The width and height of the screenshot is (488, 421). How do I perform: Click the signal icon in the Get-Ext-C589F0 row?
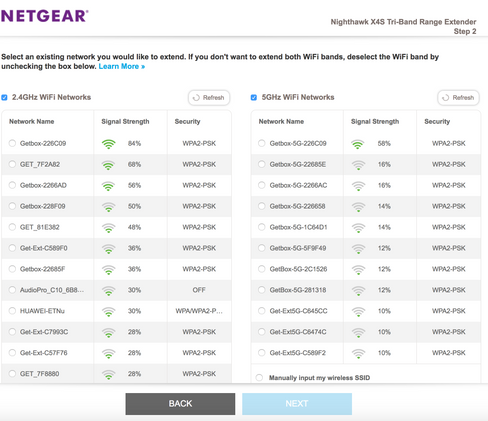(108, 249)
